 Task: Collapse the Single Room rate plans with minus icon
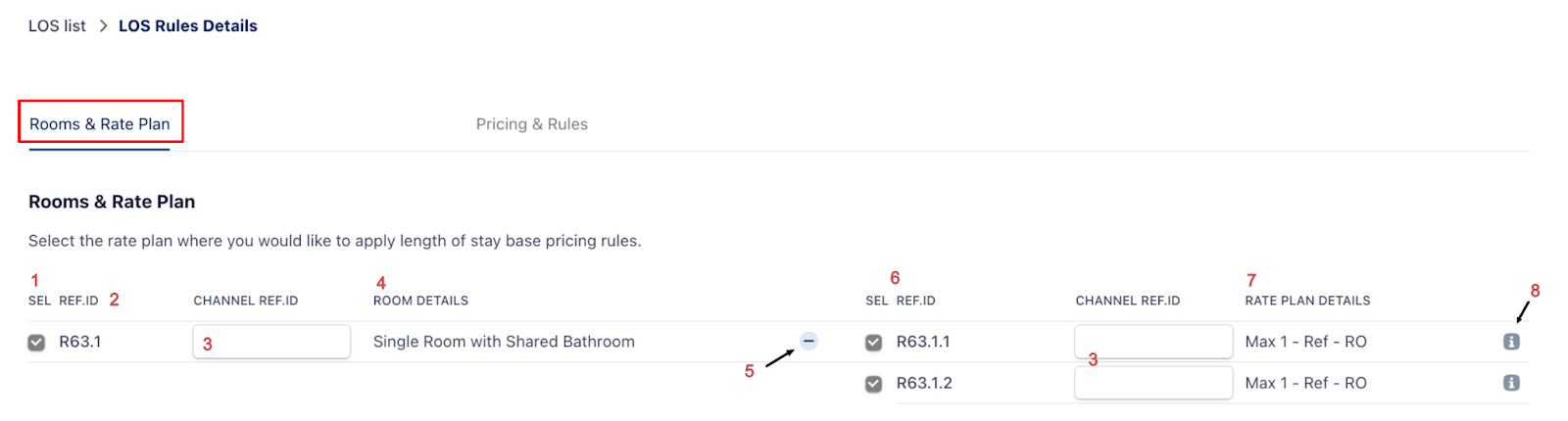tap(808, 342)
